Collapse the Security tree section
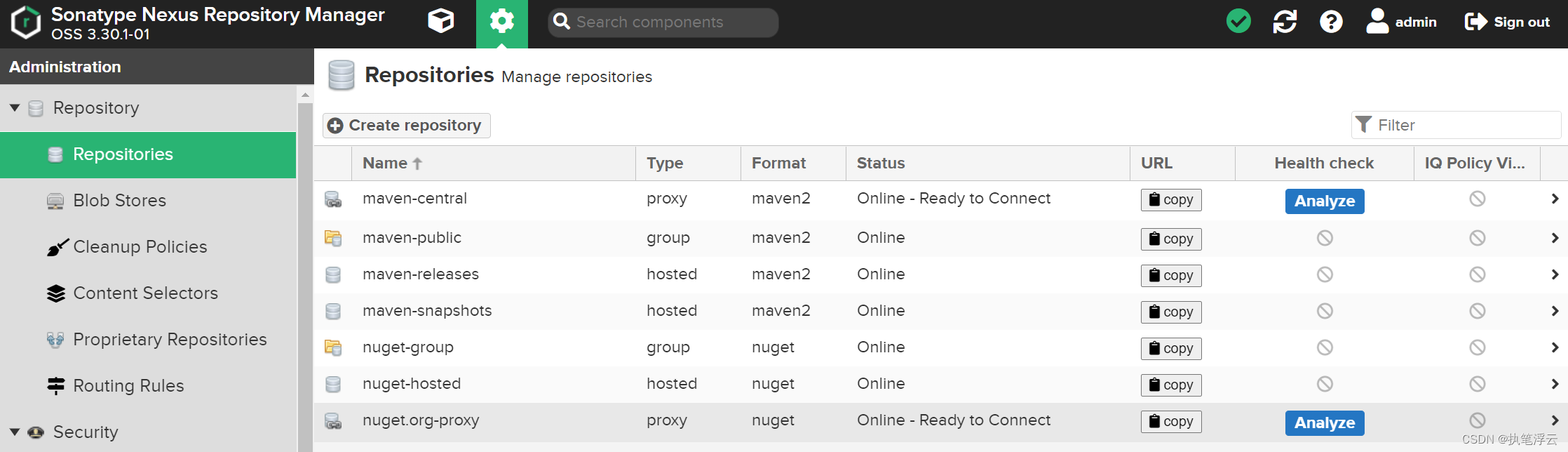 15,432
